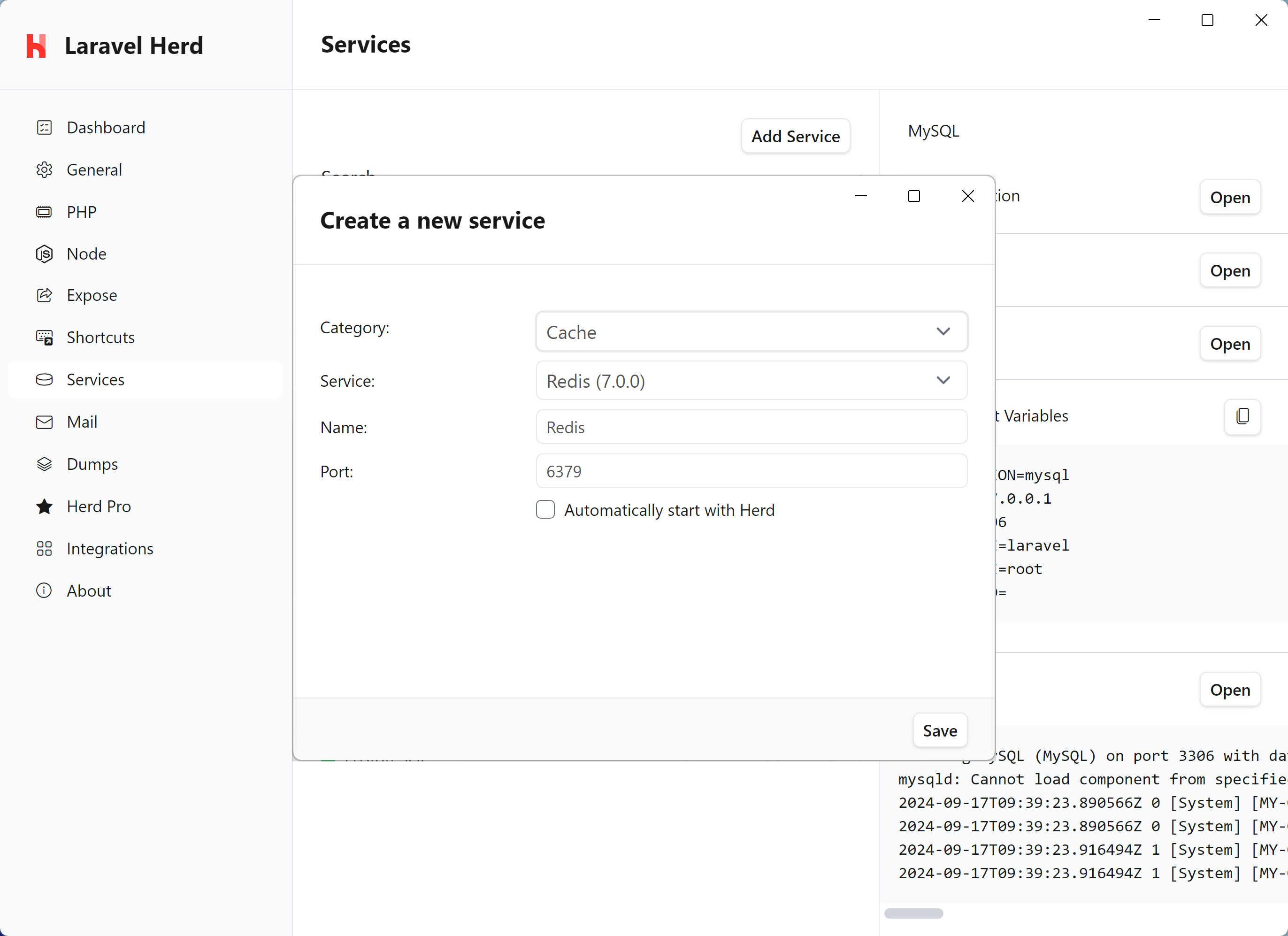Toggle the MySQL service tab
1288x936 pixels.
[x=932, y=131]
